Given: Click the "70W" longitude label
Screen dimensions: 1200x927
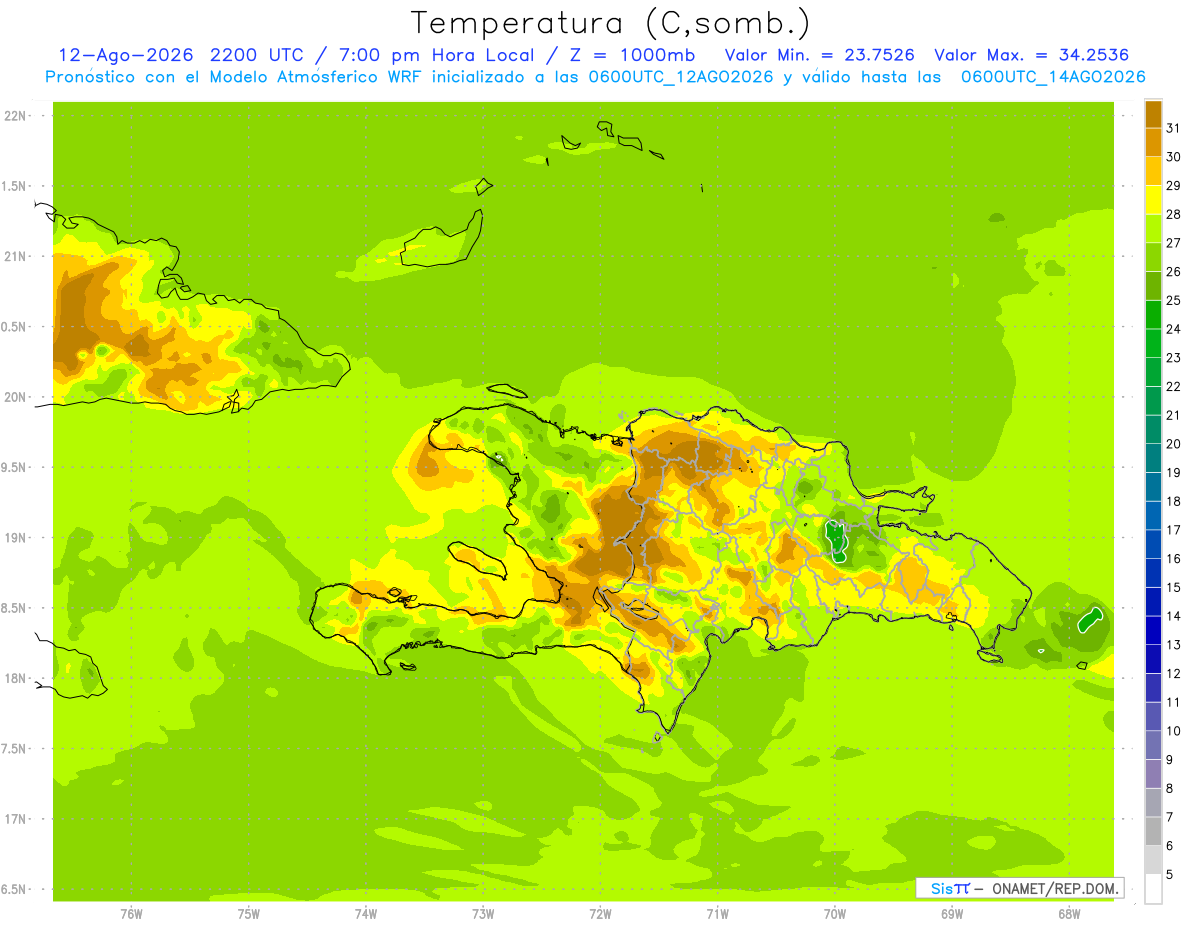Looking at the screenshot, I should point(835,914).
